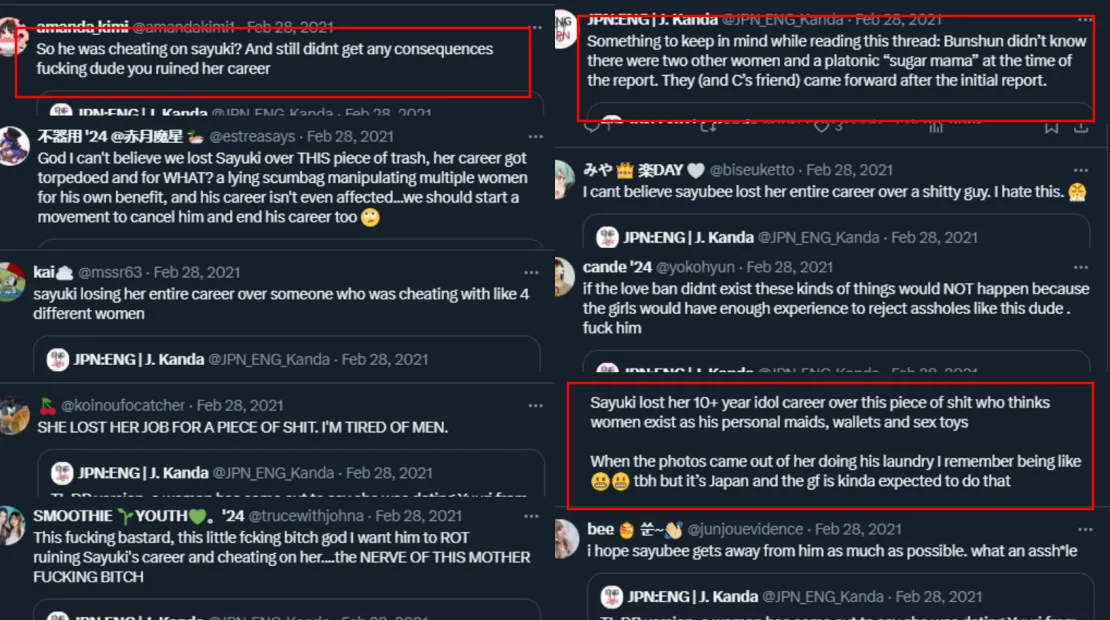This screenshot has width=1110, height=620.
Task: Click bee's profile picture
Action: tap(566, 536)
